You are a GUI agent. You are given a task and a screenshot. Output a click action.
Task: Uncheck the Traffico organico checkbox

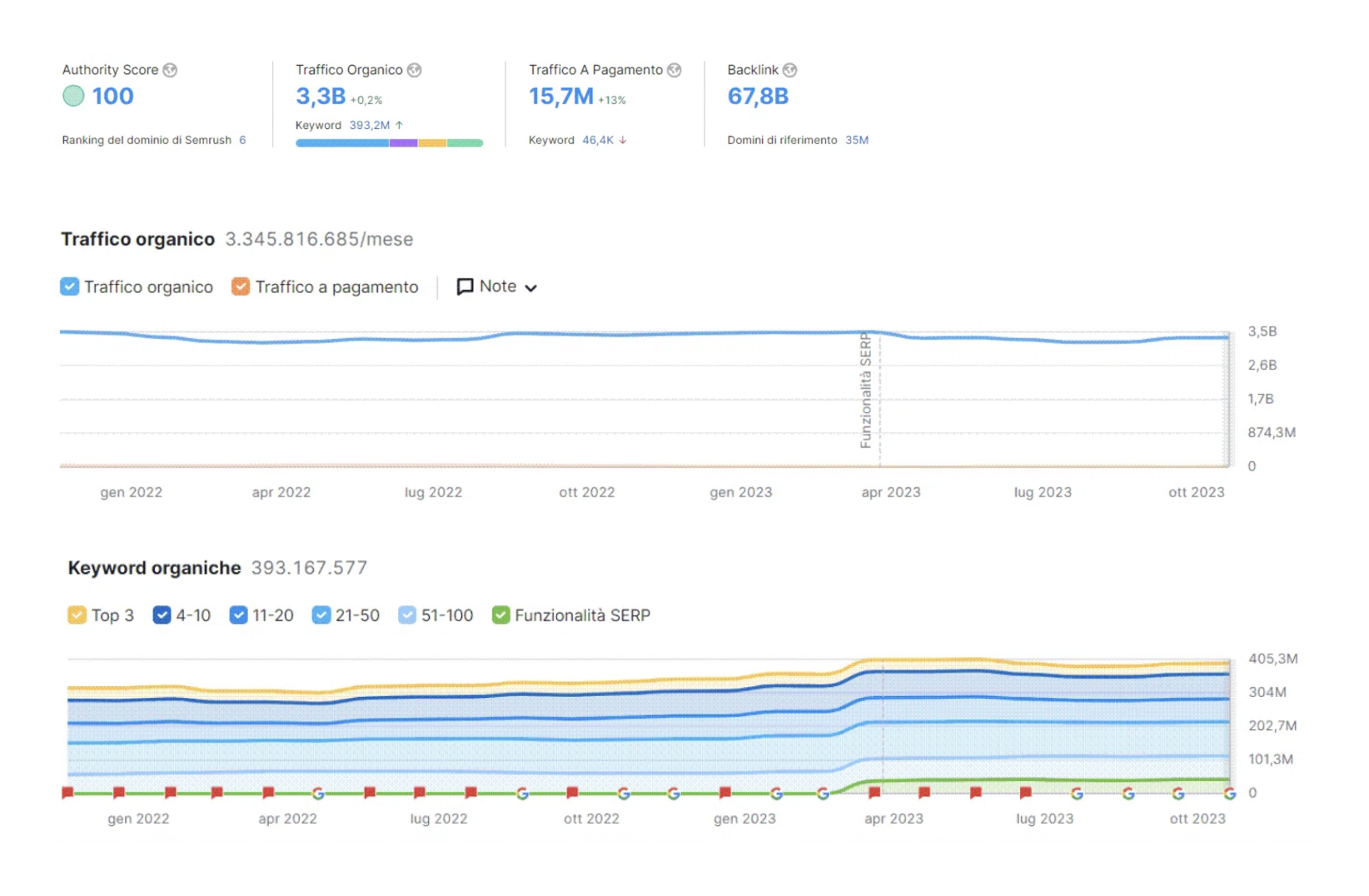70,286
